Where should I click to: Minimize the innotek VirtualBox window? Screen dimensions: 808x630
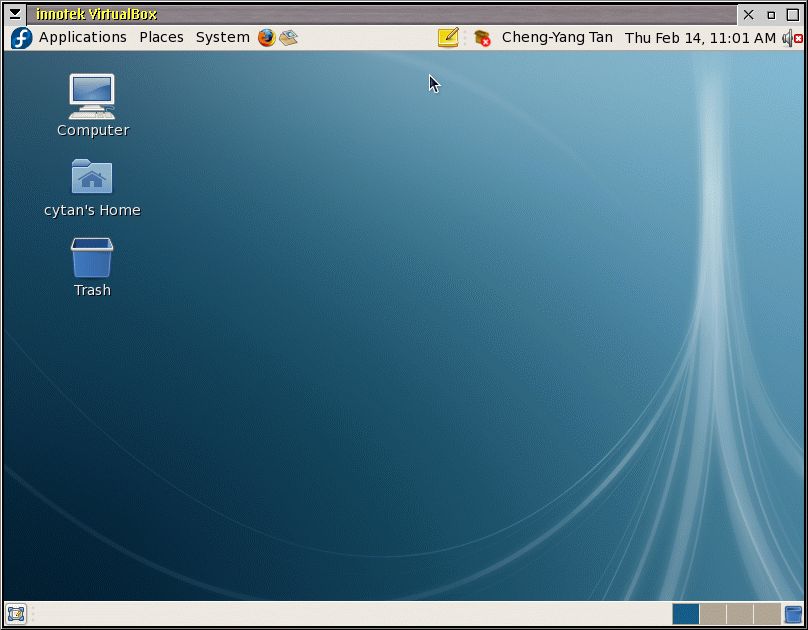click(771, 14)
